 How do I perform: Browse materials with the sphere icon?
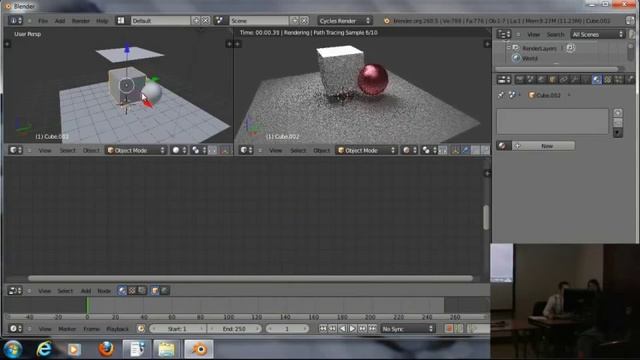pos(503,146)
